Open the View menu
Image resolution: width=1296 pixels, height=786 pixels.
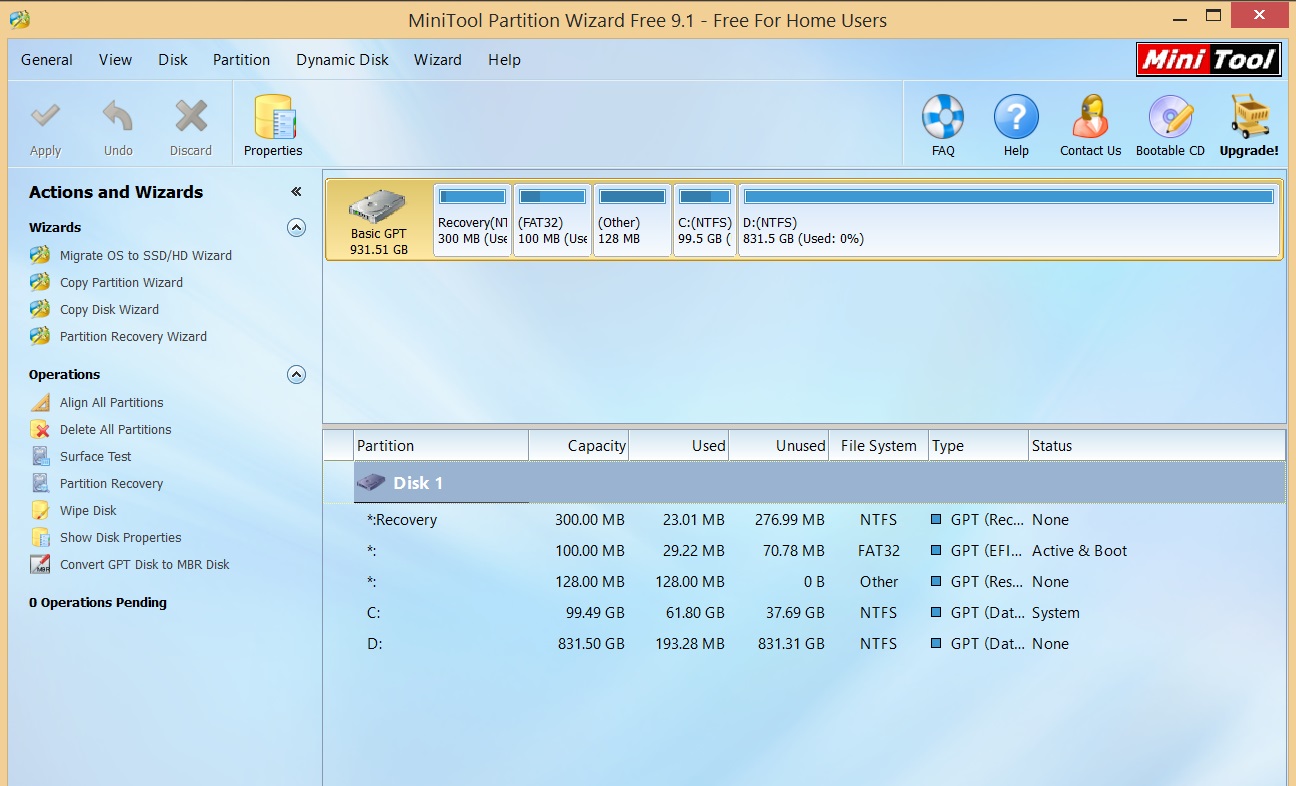(115, 60)
